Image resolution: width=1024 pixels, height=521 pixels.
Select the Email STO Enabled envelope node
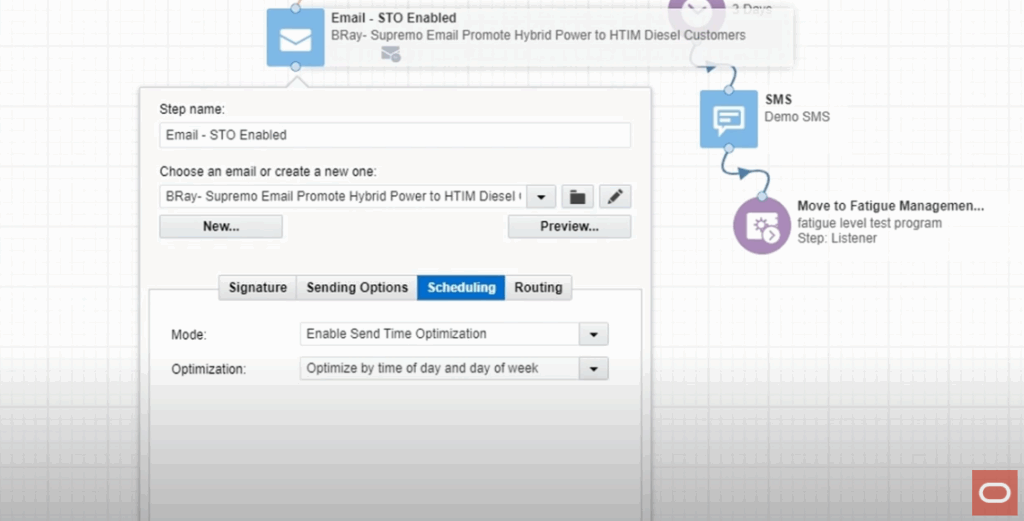pyautogui.click(x=295, y=38)
